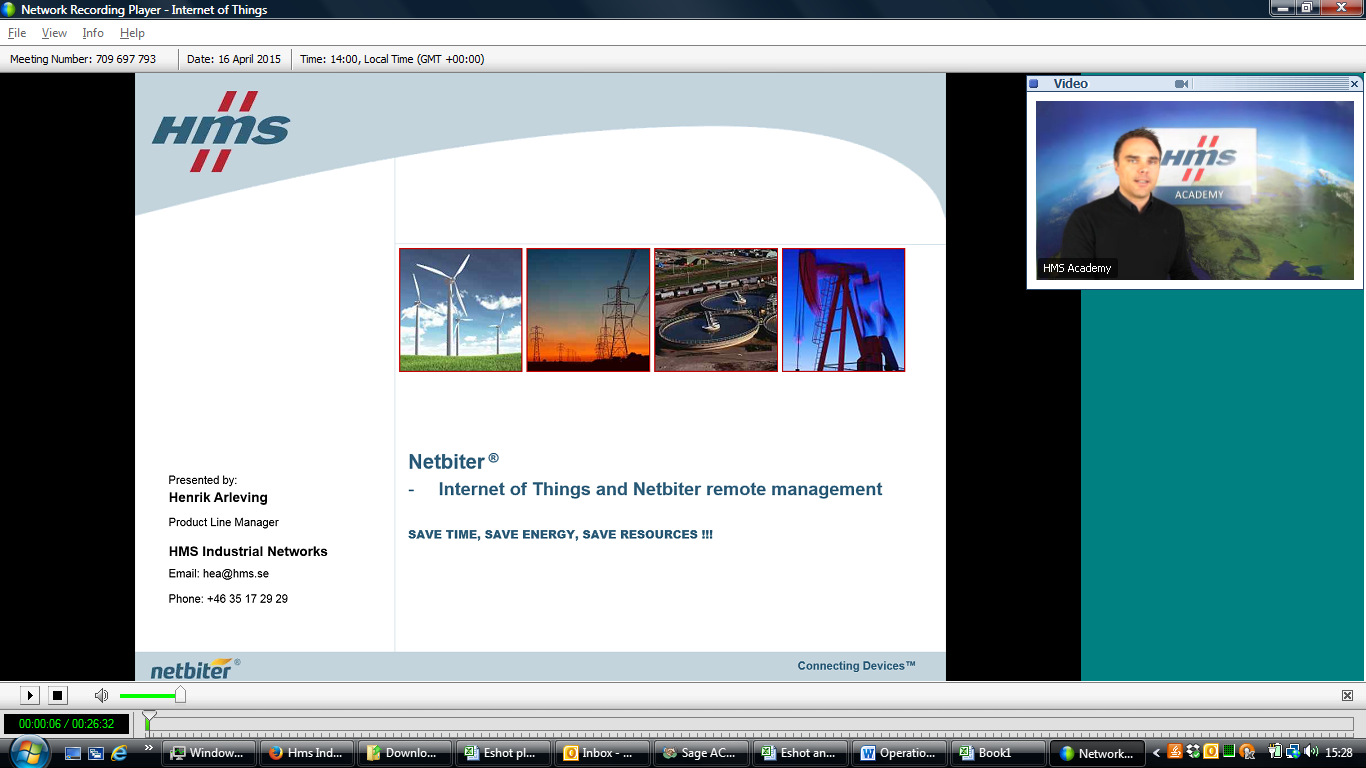Open the Info menu

pos(93,33)
